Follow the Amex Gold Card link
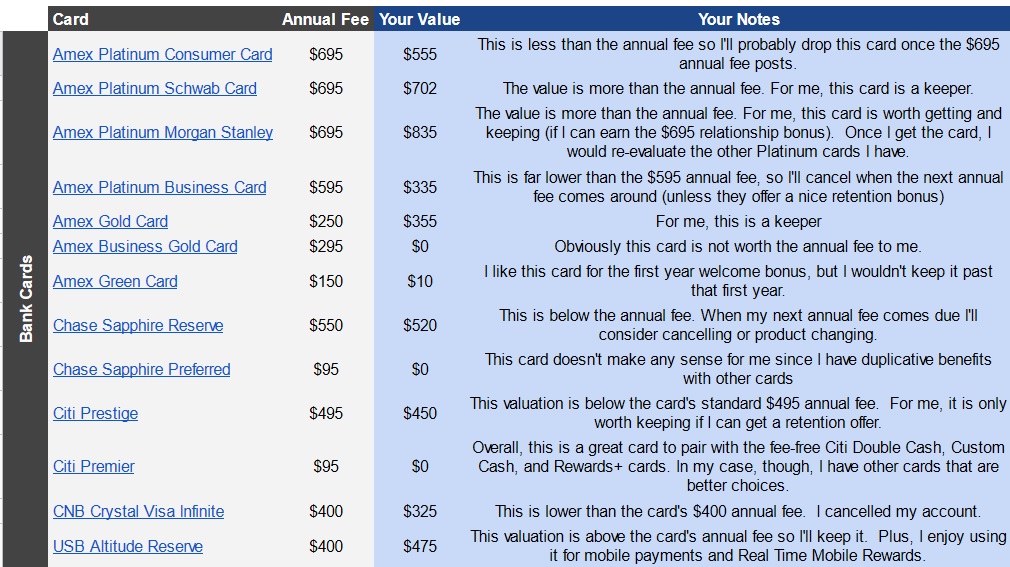Viewport: 1010px width, 567px height. pos(110,221)
